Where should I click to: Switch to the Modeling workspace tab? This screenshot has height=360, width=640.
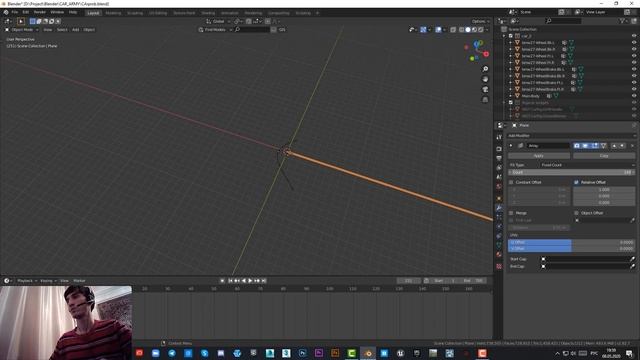tap(113, 13)
